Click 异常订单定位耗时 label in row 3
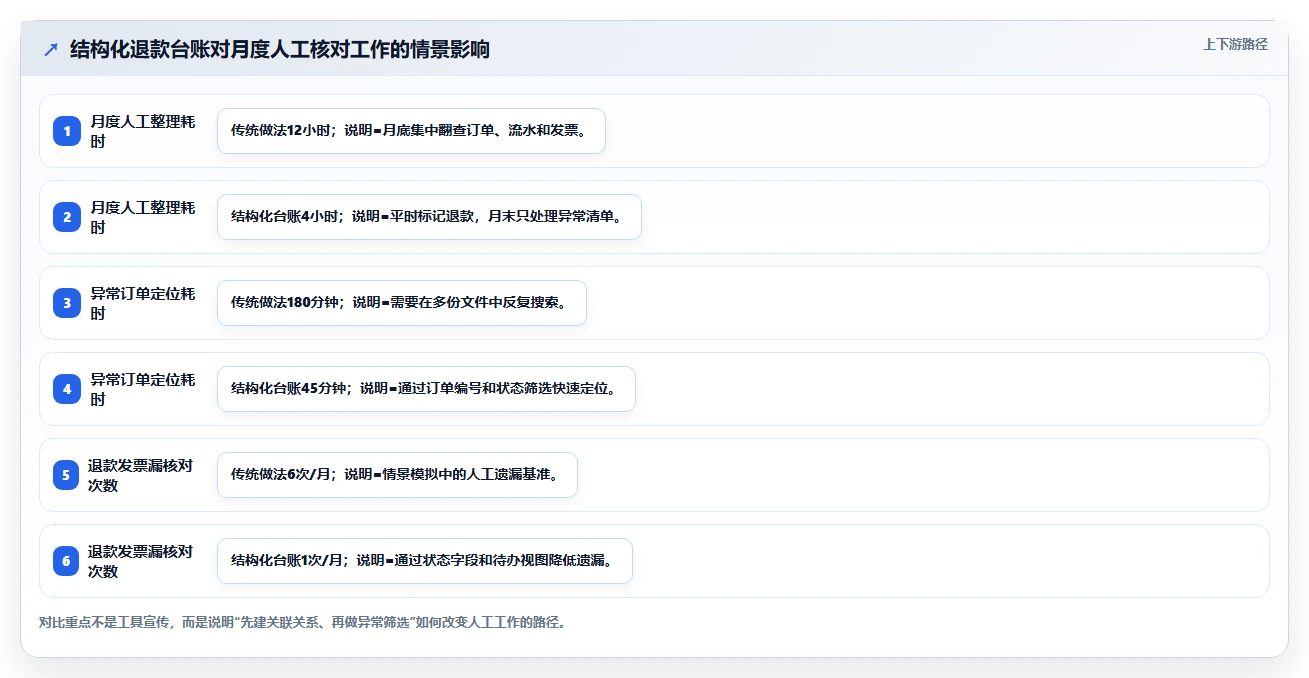Viewport: 1309px width, 678px height. pyautogui.click(x=143, y=303)
